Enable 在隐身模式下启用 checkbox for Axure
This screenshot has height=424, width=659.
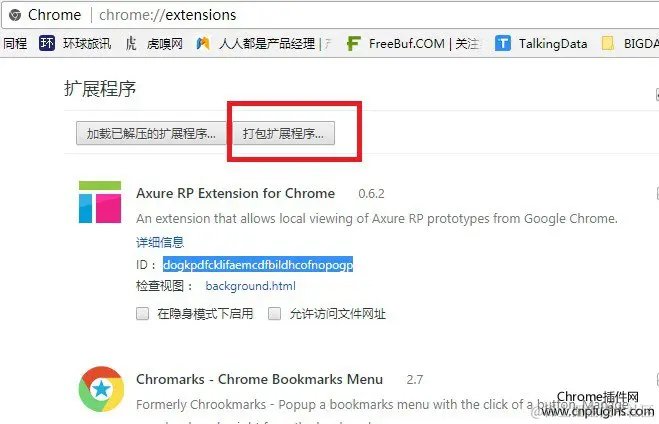142,313
